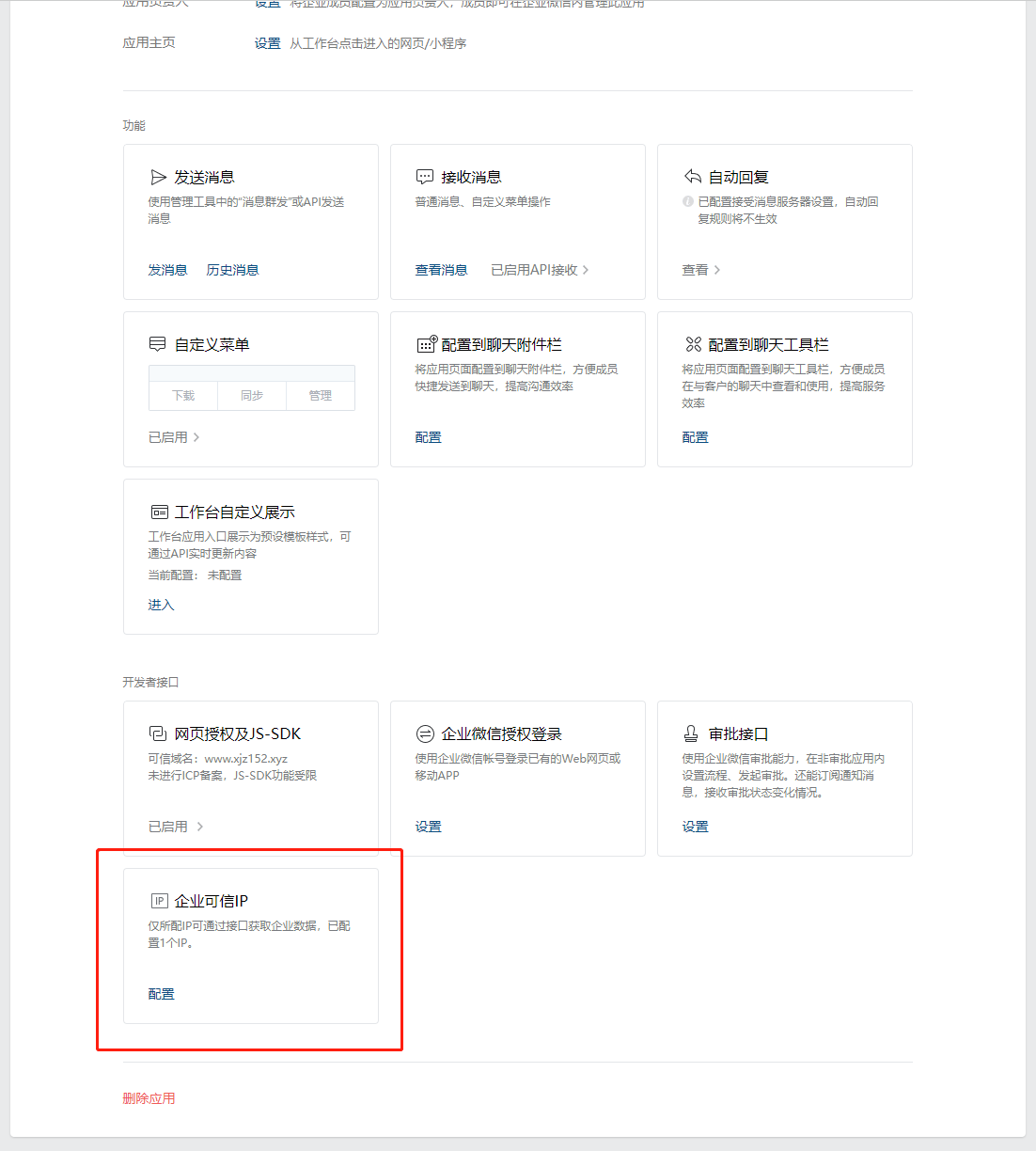Open 已启用 under 网页授权及JS-SDK
The height and width of the screenshot is (1151, 1036).
(176, 827)
